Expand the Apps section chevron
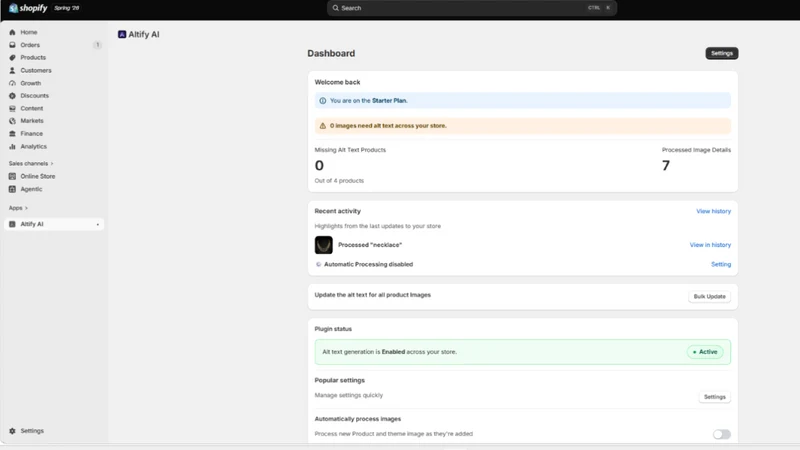 point(27,208)
